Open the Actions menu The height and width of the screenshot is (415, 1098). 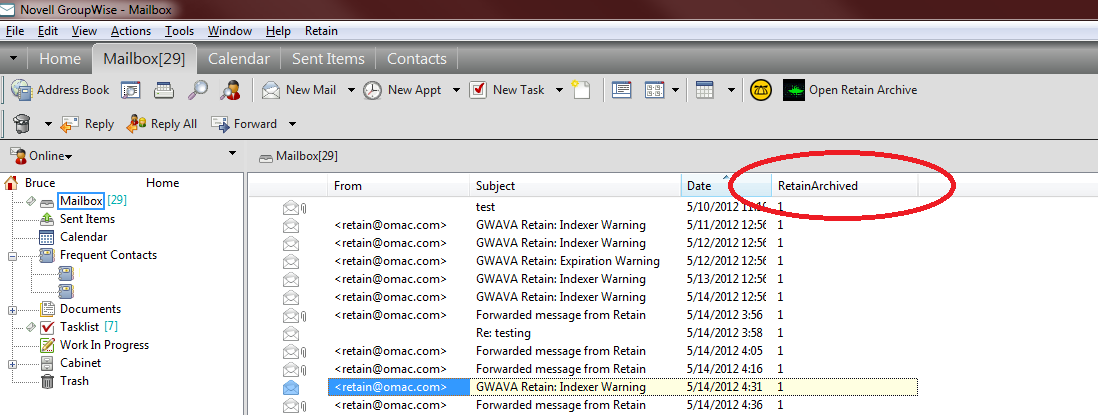click(131, 31)
